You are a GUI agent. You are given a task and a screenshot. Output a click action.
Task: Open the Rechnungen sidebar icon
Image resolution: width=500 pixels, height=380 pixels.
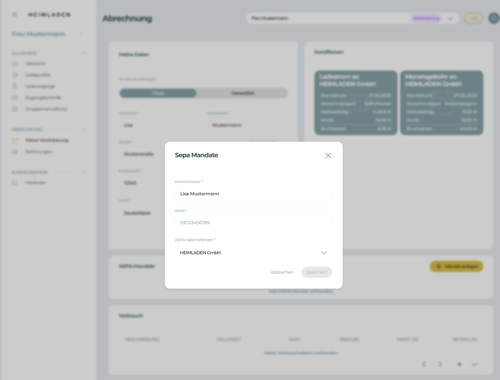pos(15,152)
